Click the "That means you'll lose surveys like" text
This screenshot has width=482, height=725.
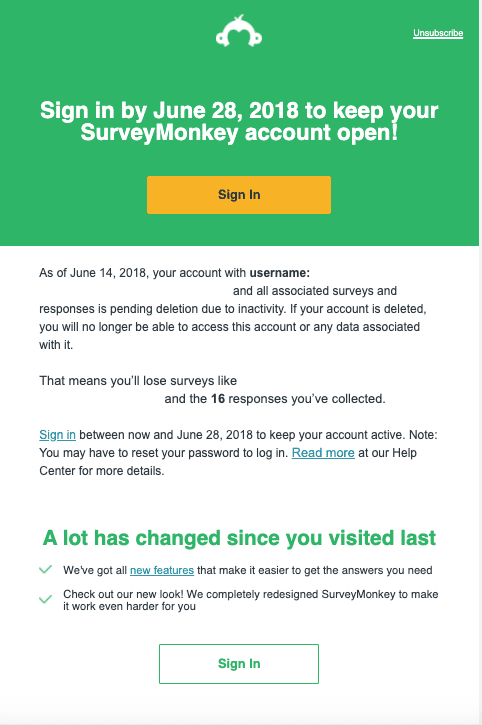coord(138,381)
